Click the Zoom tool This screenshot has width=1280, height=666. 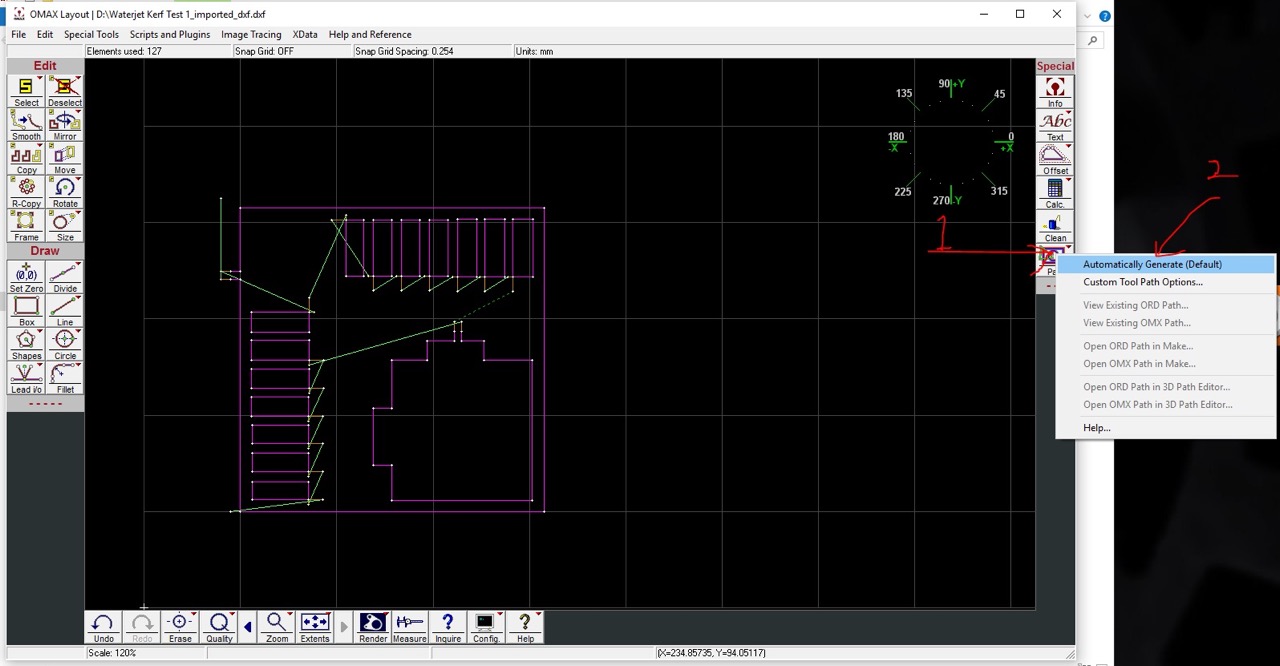277,628
